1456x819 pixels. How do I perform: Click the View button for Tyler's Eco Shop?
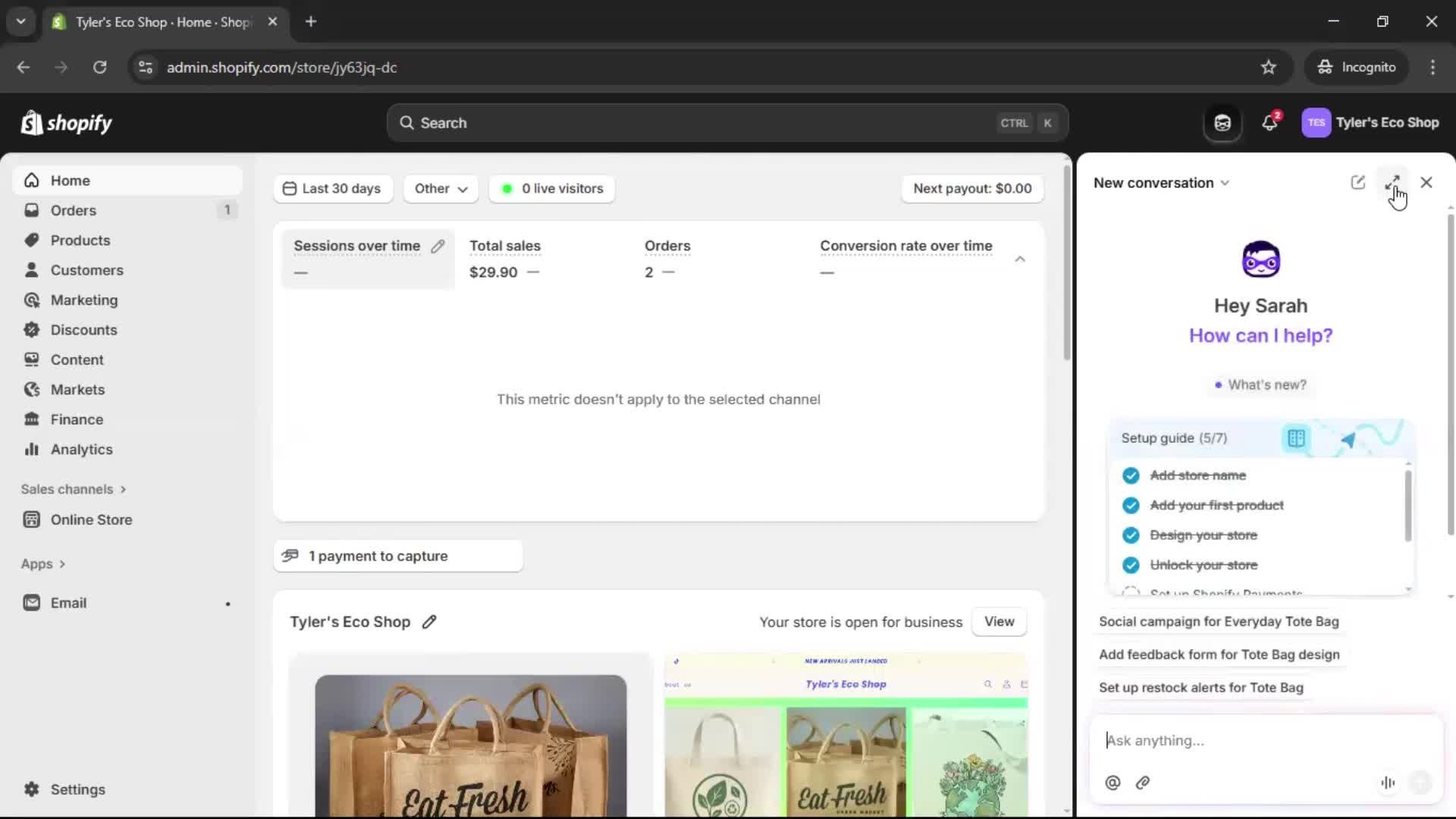pyautogui.click(x=999, y=621)
